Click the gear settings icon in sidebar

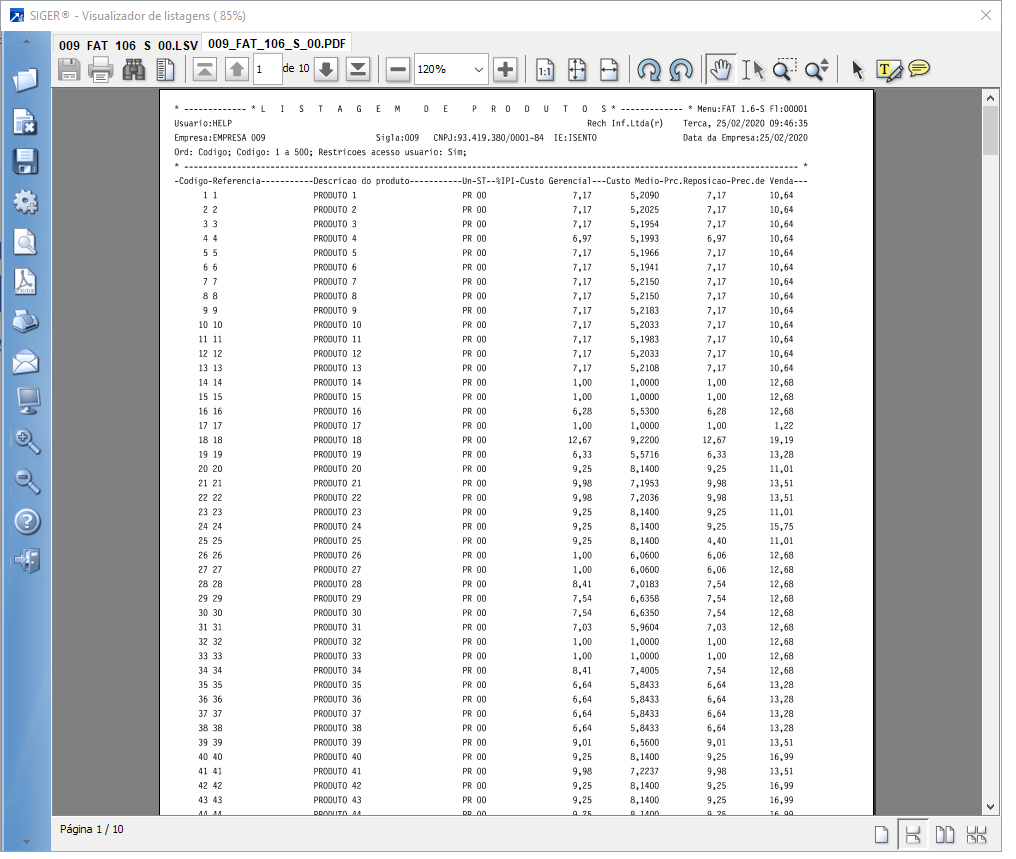click(x=26, y=202)
